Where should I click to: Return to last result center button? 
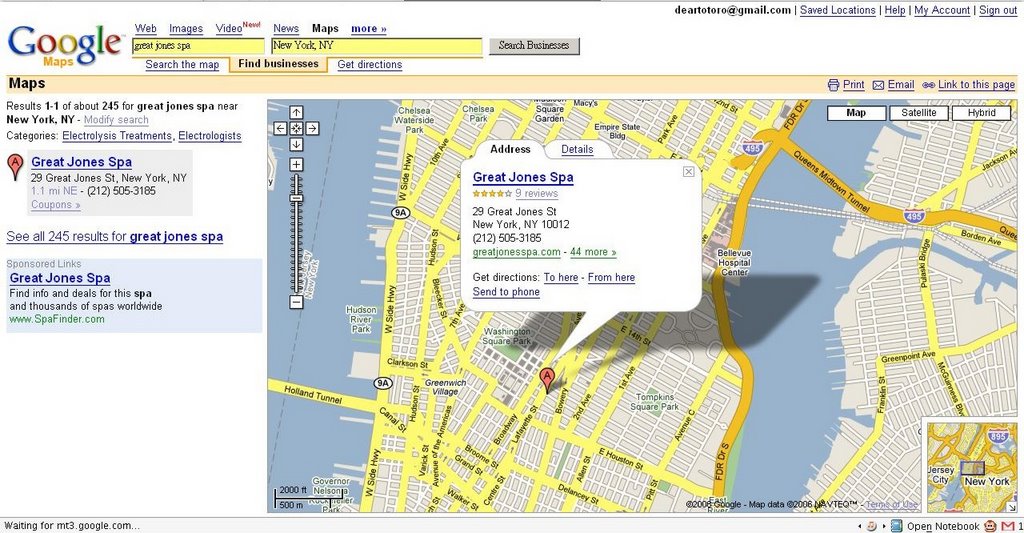coord(296,129)
